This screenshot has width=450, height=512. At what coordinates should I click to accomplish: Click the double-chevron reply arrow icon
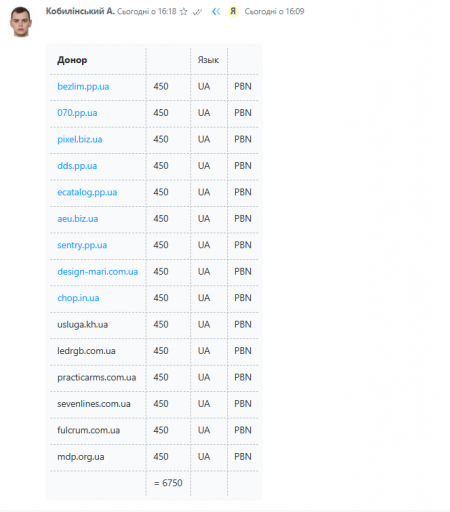click(x=216, y=12)
